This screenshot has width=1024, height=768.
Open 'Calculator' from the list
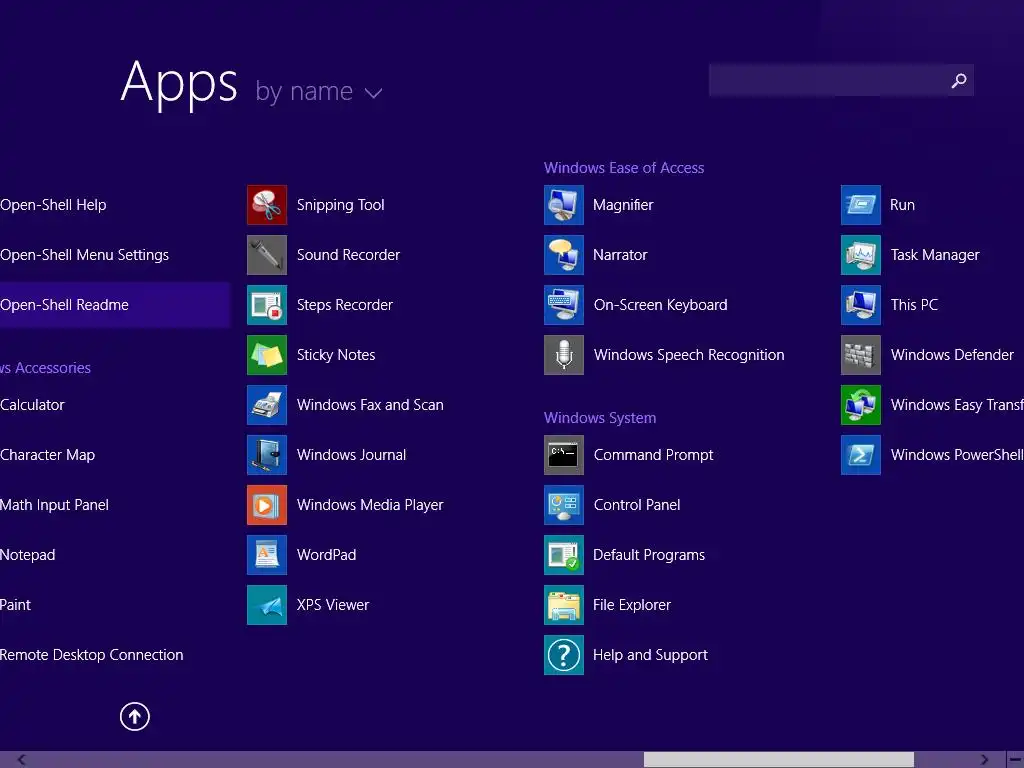32,405
